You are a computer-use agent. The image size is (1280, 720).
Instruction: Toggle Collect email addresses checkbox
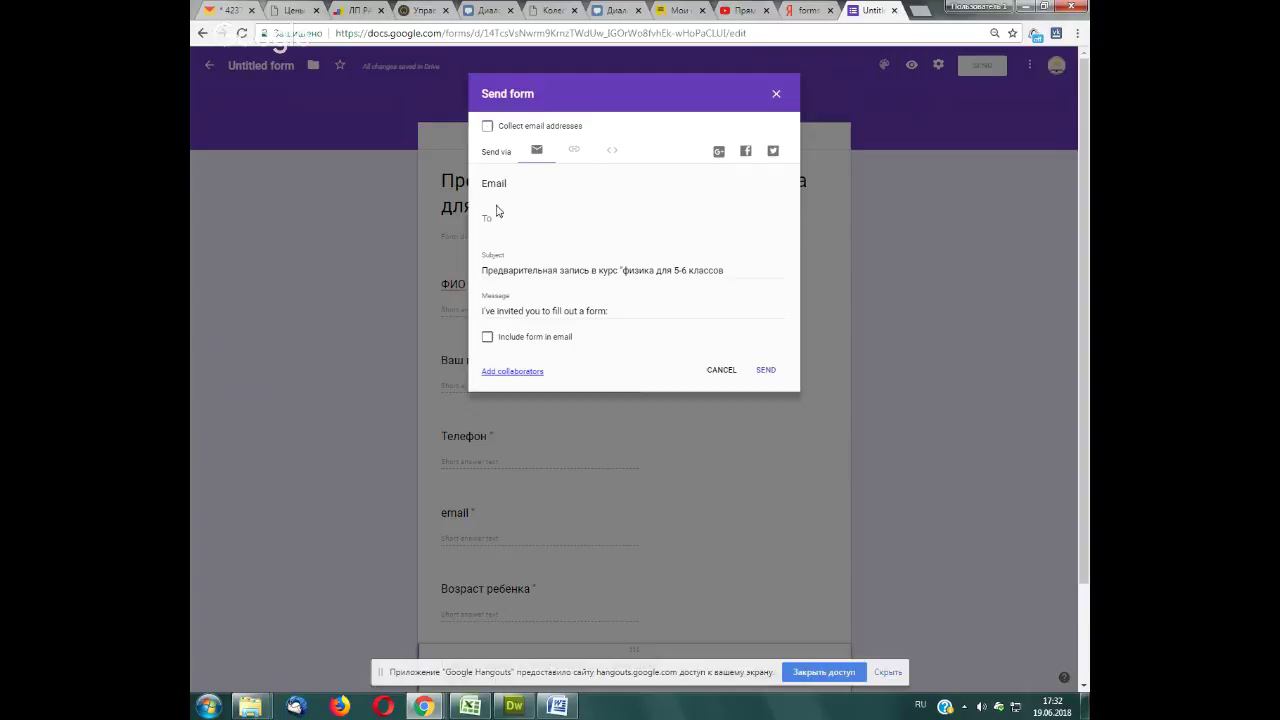coord(487,126)
